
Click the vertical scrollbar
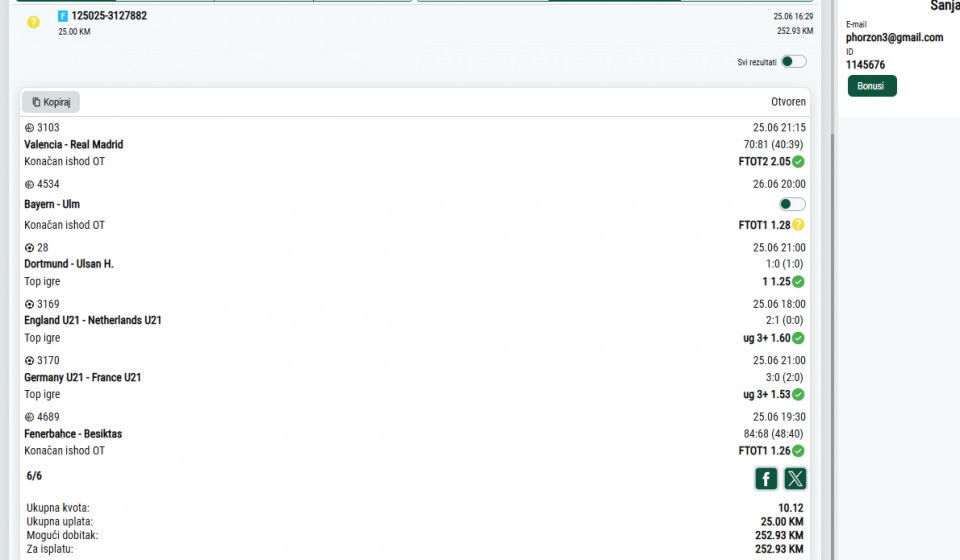point(832,346)
